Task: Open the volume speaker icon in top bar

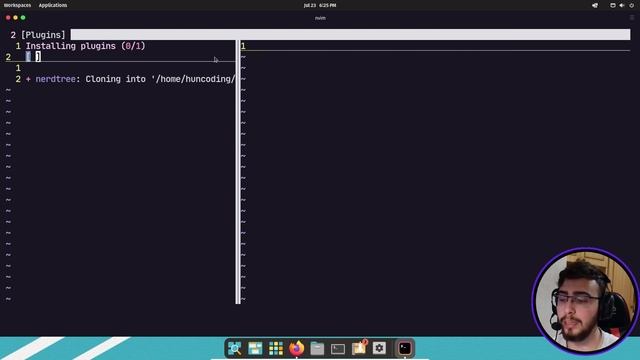Action: click(622, 5)
